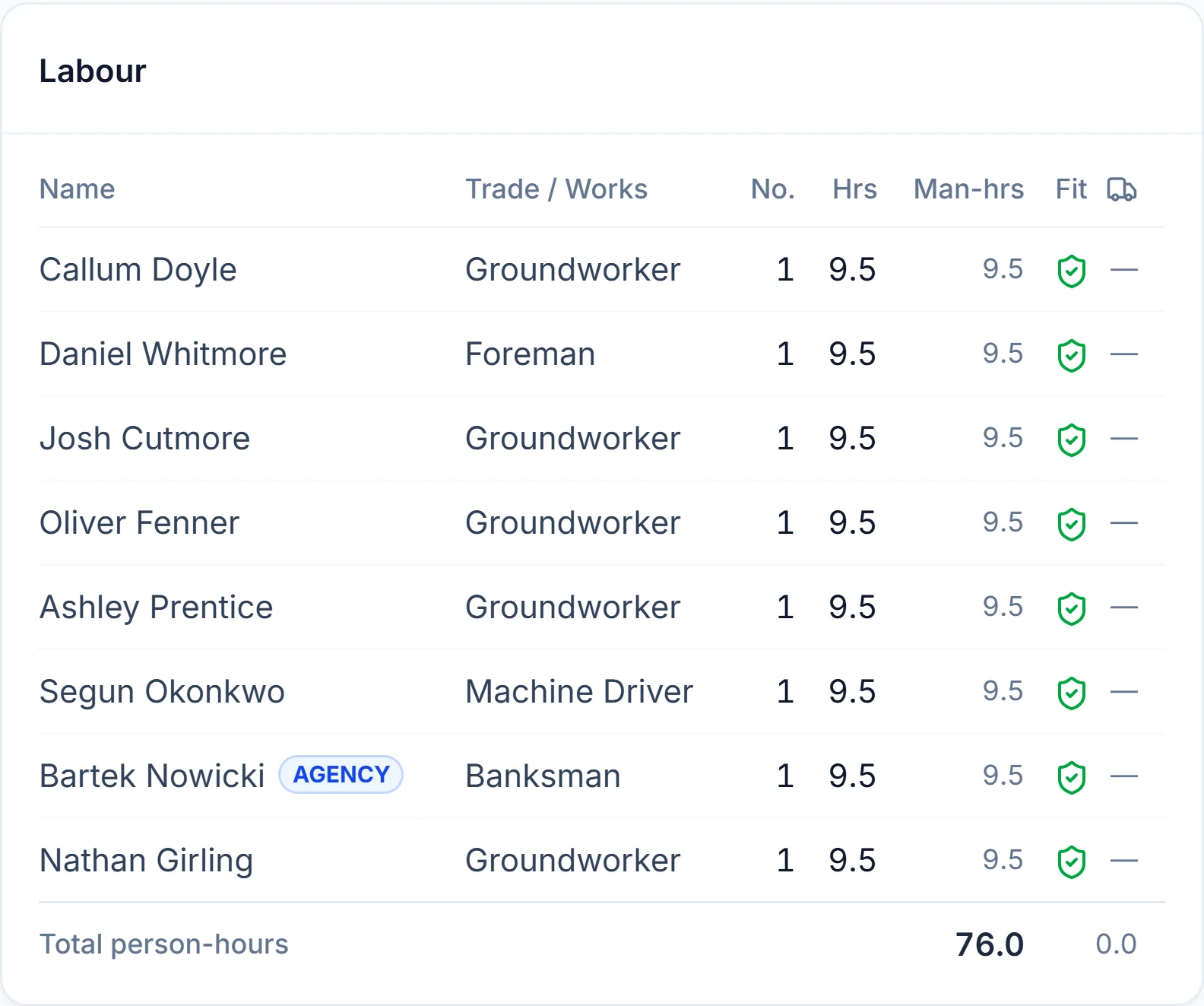This screenshot has width=1204, height=1006.
Task: Click Segun Okonkwo's Machine Driver trade cell
Action: [579, 692]
